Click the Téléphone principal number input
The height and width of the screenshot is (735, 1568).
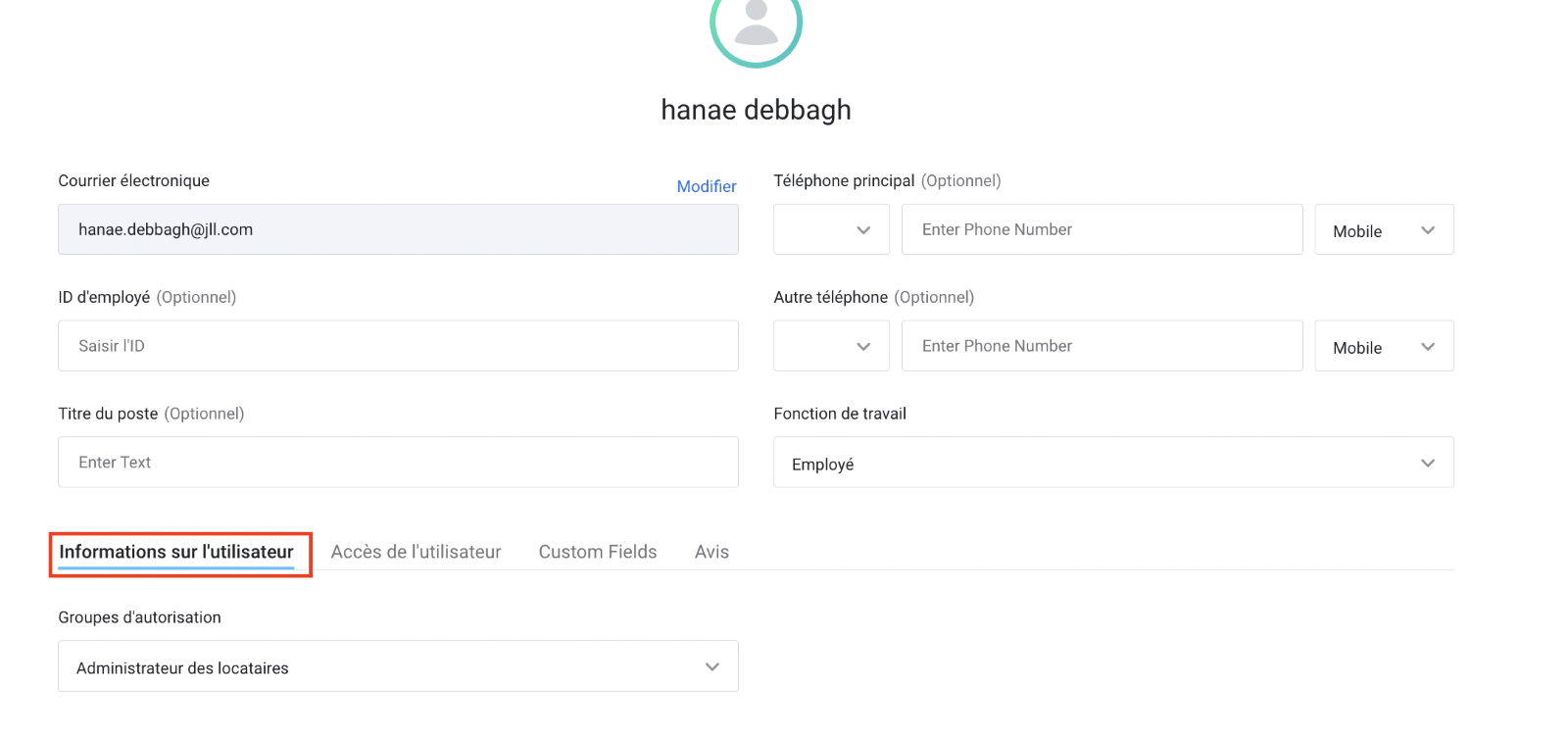tap(1102, 229)
